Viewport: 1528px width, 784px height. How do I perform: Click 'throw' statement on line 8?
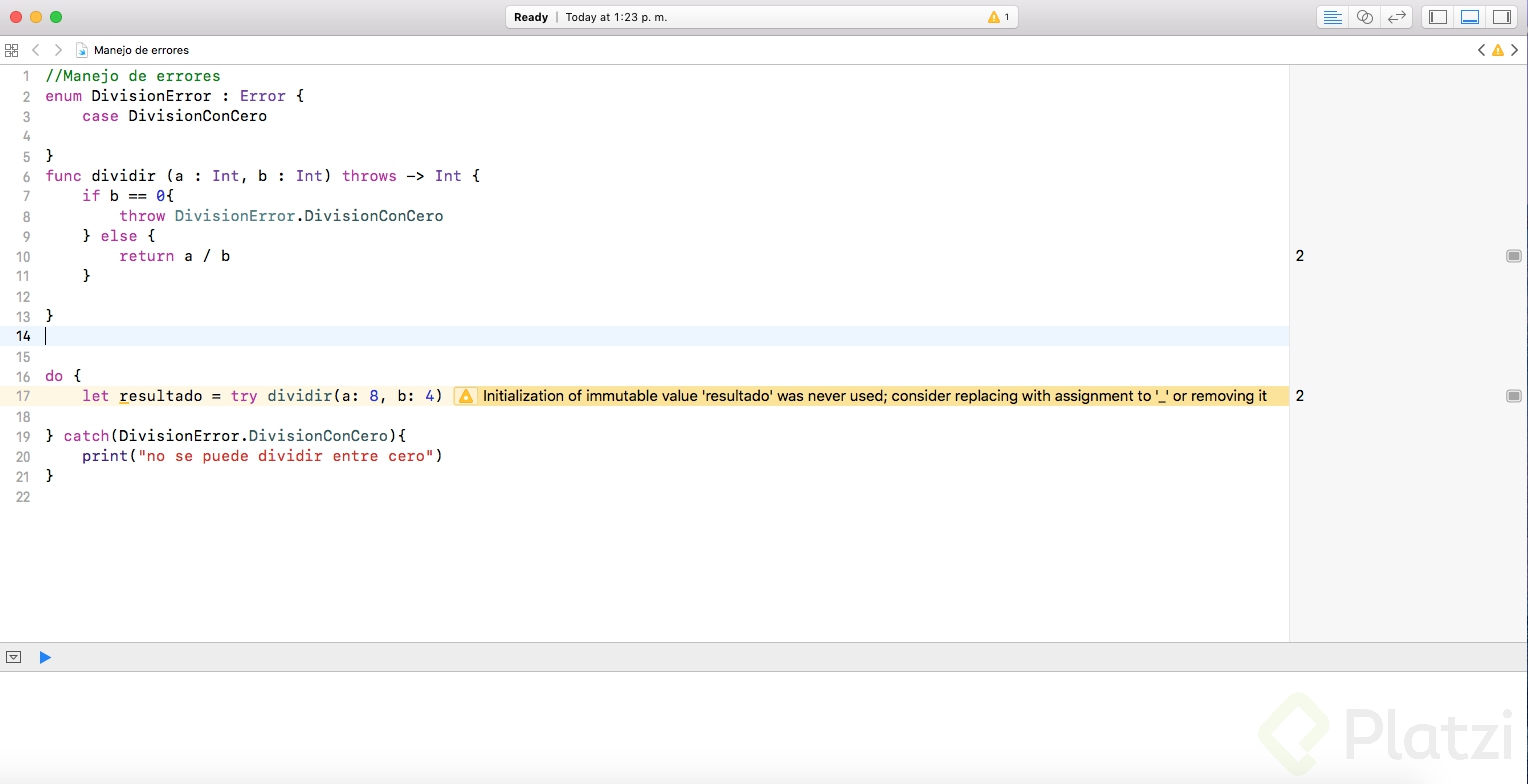[x=142, y=216]
